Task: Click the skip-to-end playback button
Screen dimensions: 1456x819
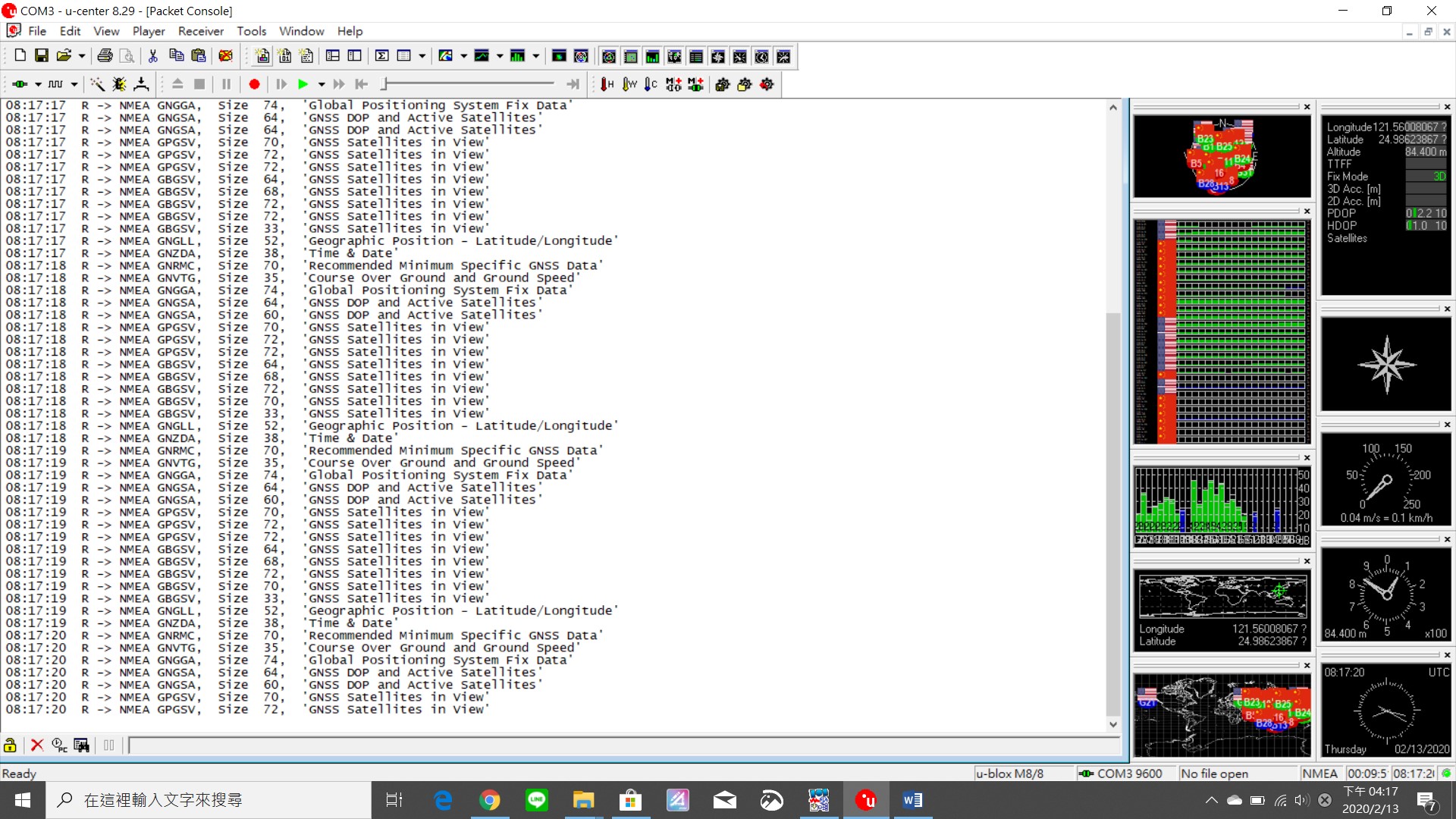Action: pyautogui.click(x=572, y=83)
